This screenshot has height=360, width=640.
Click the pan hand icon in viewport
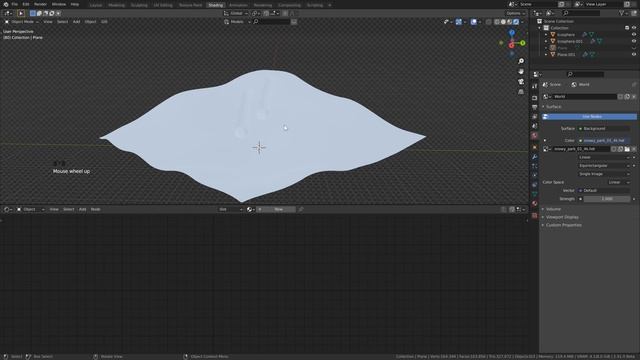(x=521, y=71)
